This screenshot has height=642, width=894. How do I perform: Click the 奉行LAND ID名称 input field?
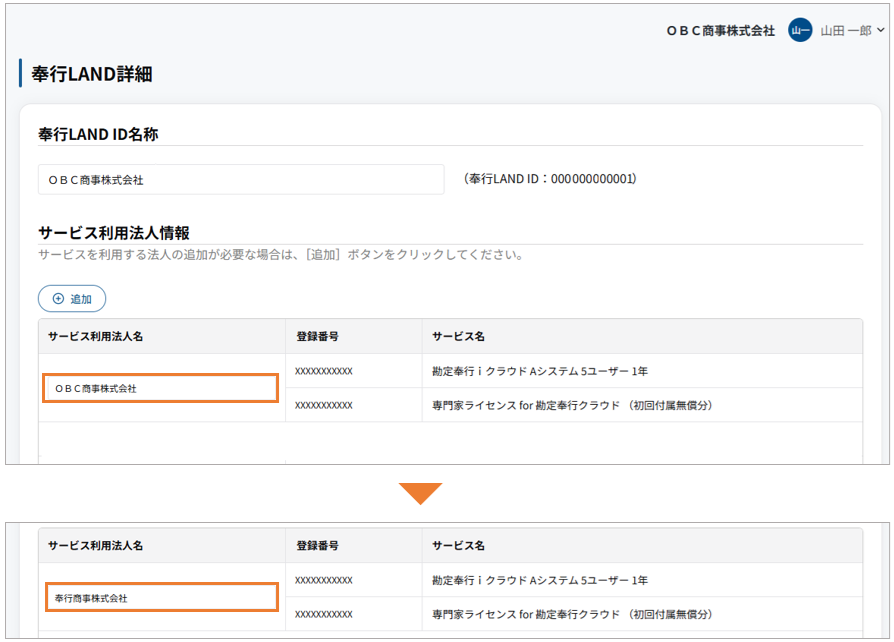(x=241, y=180)
